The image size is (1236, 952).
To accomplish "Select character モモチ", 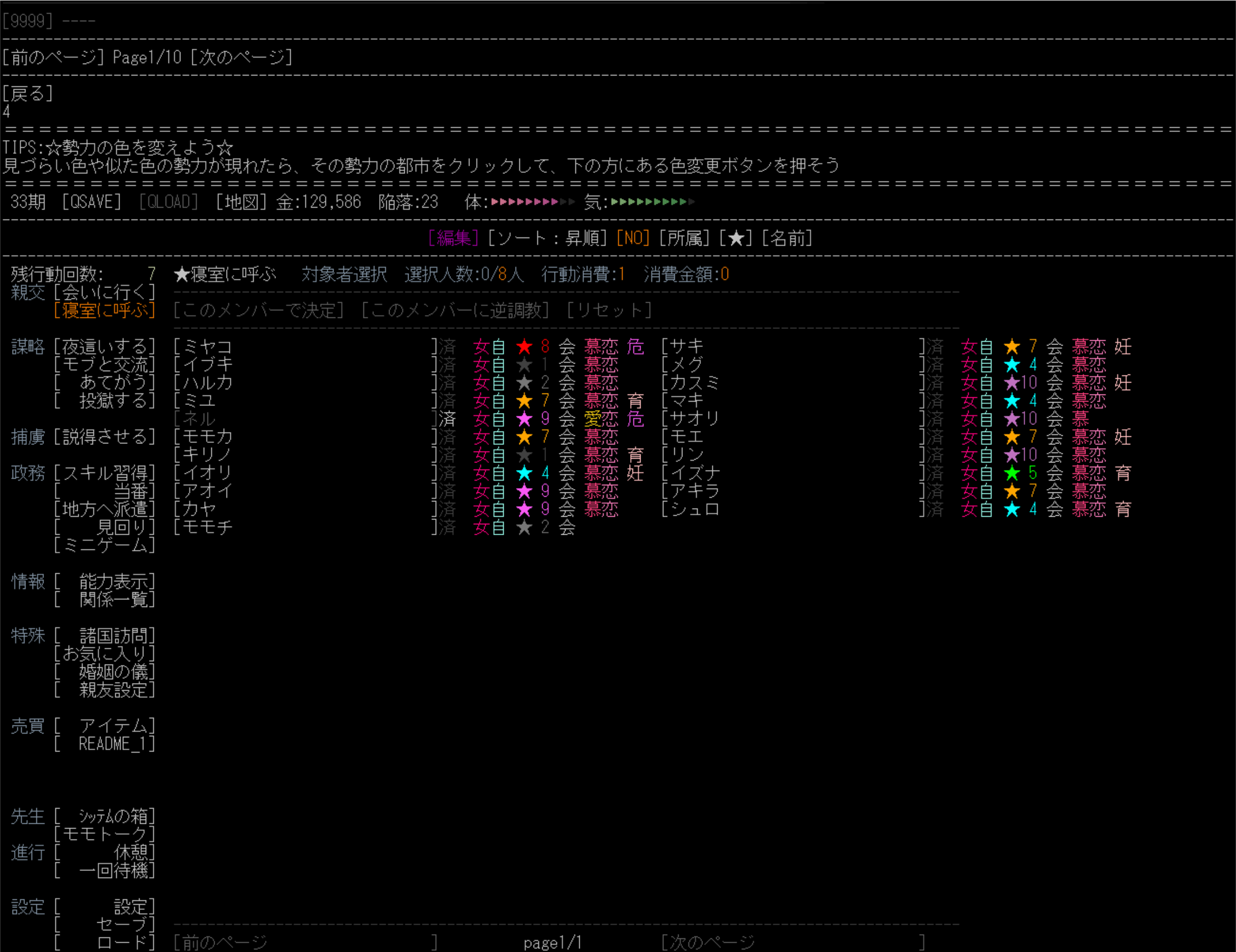I will click(305, 528).
